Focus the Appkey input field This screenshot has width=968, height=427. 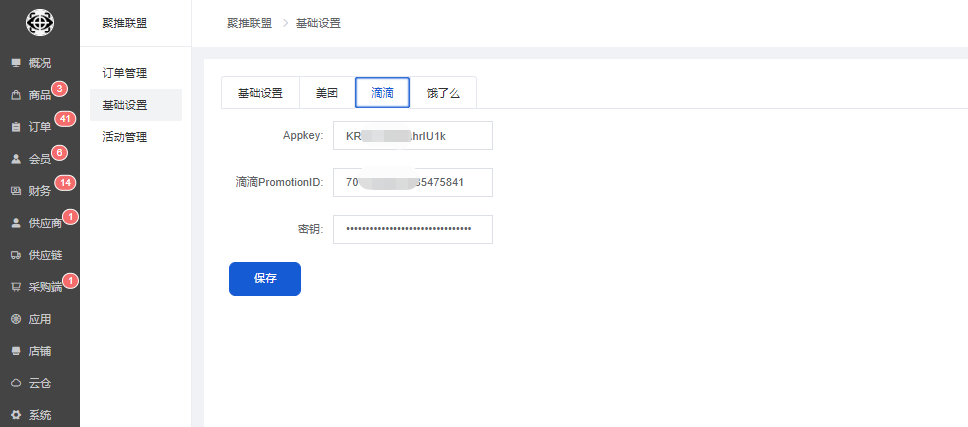412,135
